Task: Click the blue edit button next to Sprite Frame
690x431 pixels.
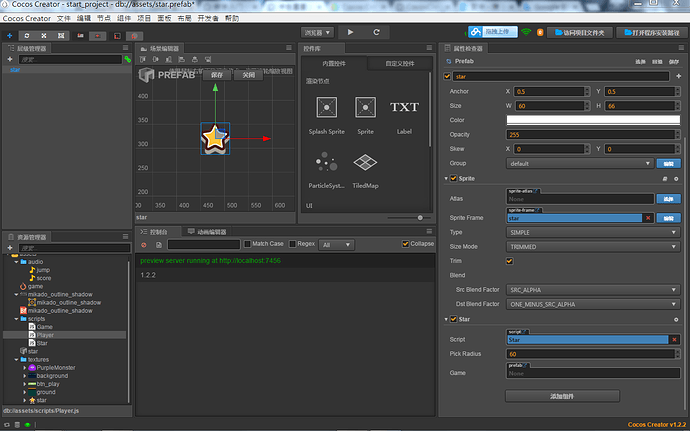Action: (x=668, y=218)
